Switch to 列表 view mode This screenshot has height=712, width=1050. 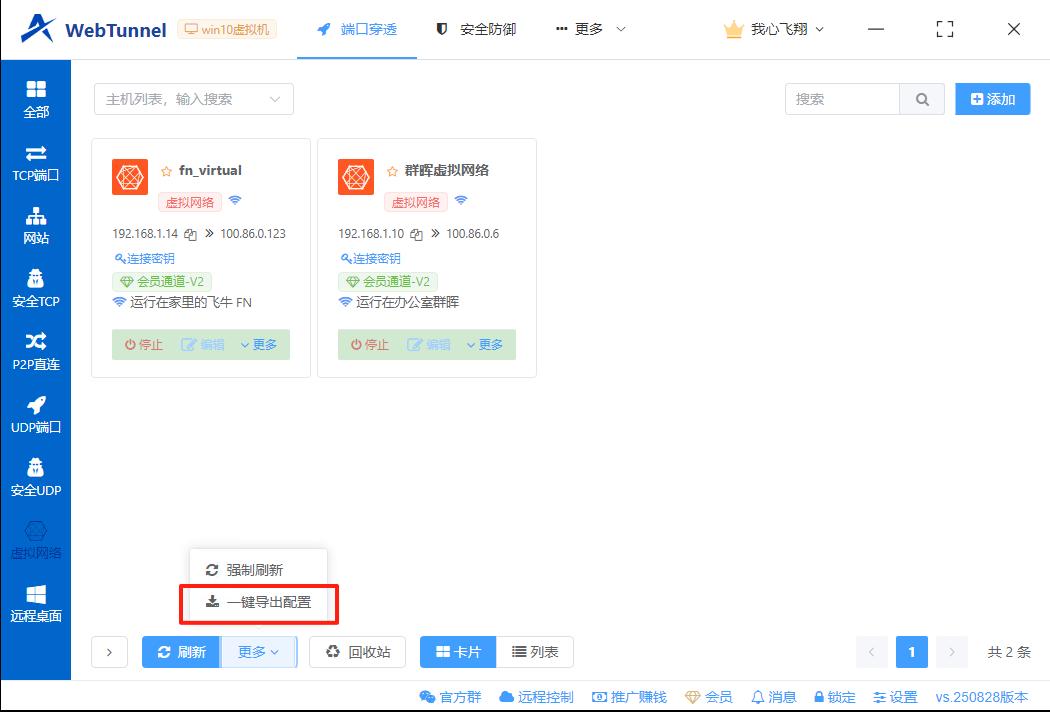(x=536, y=651)
